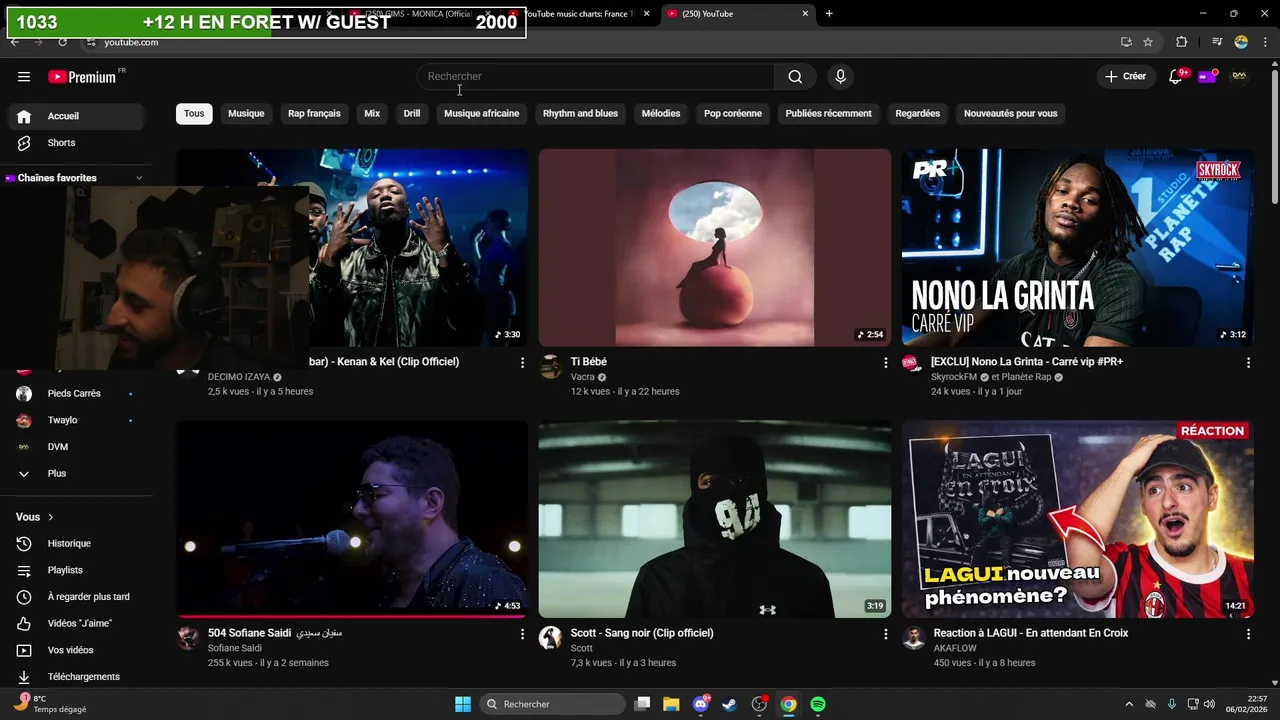Open the Chrome extensions puzzle icon
The image size is (1280, 720).
(x=1181, y=42)
